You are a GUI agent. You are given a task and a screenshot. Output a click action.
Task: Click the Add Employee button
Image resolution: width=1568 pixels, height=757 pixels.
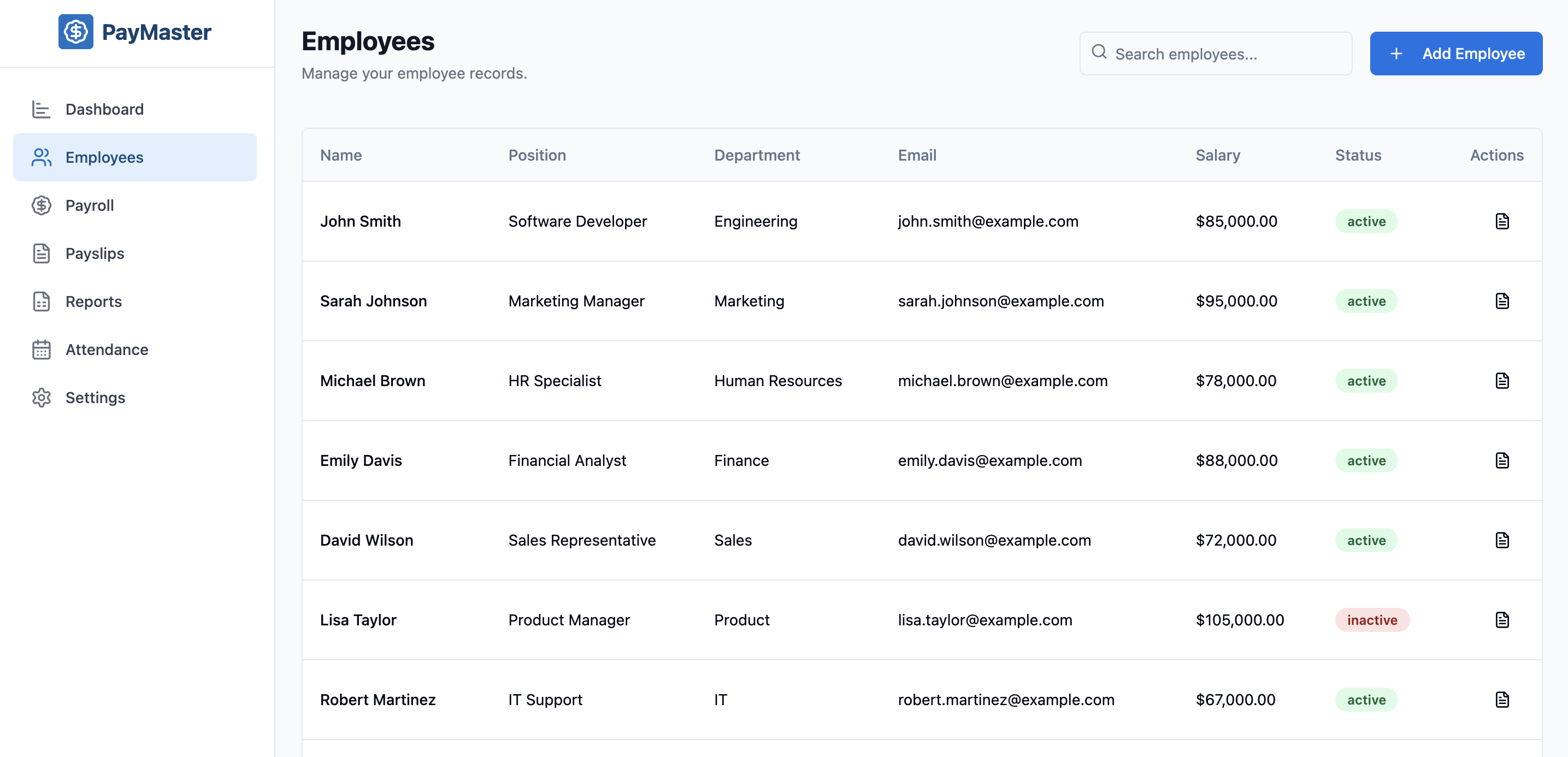click(x=1455, y=54)
